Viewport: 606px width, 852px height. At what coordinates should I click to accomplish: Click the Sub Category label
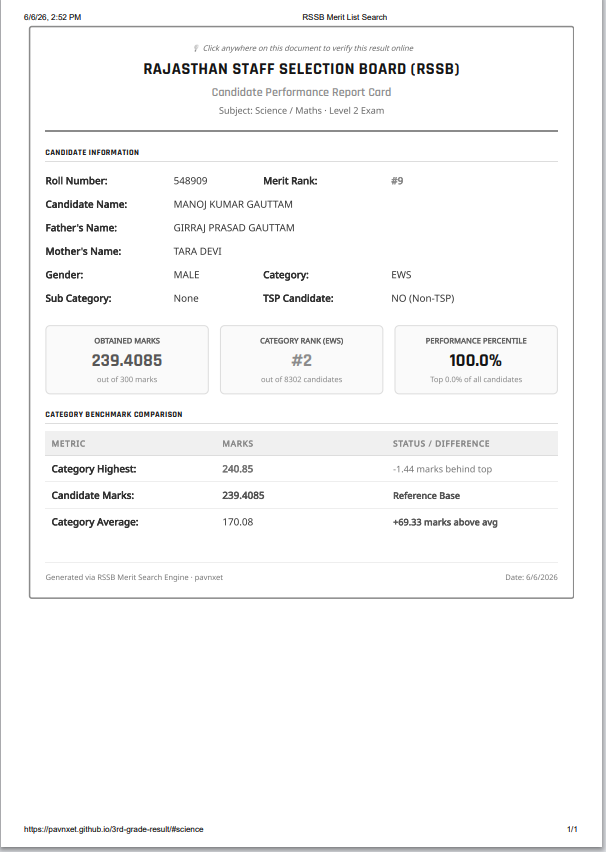click(x=78, y=298)
